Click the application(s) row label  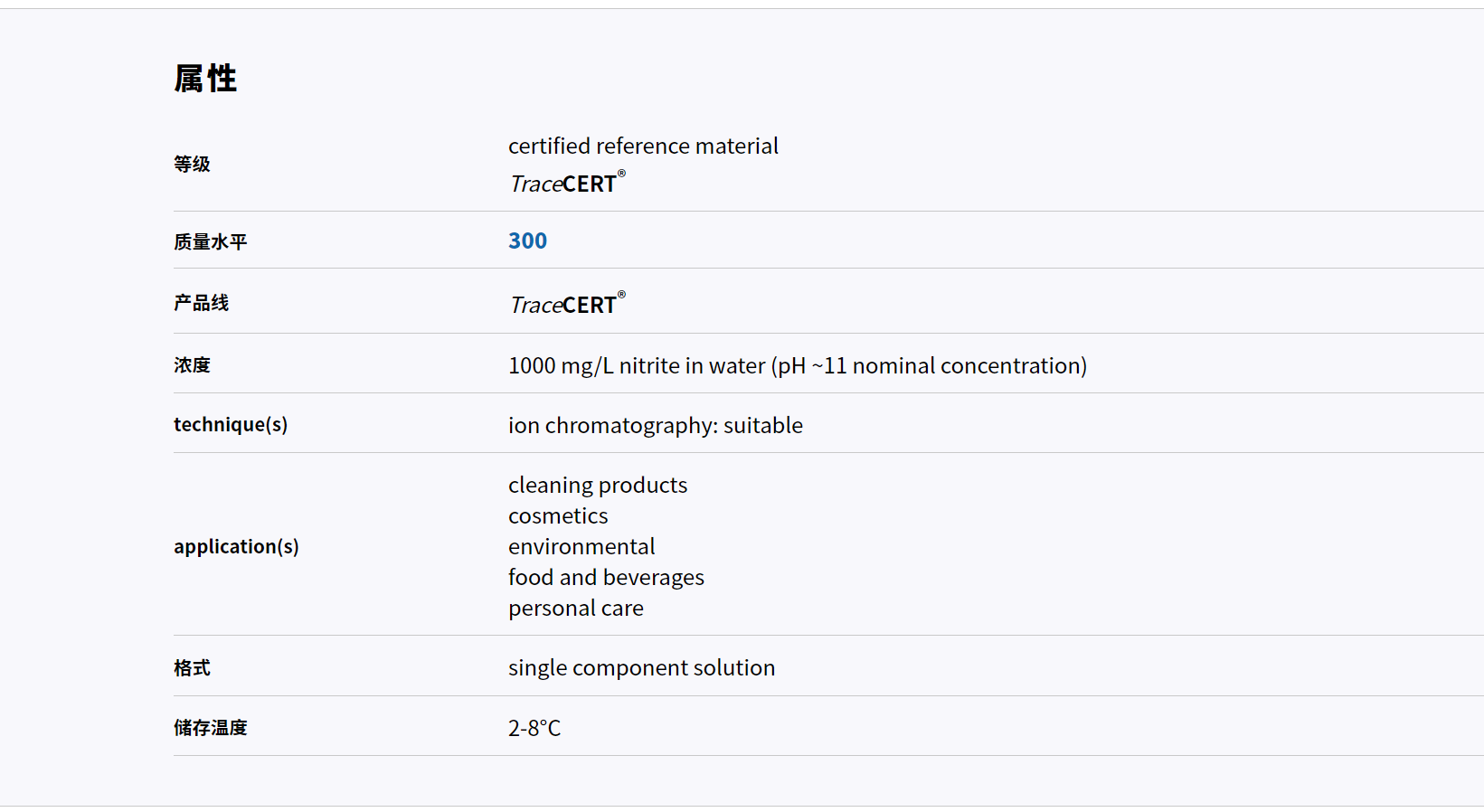pyautogui.click(x=236, y=546)
